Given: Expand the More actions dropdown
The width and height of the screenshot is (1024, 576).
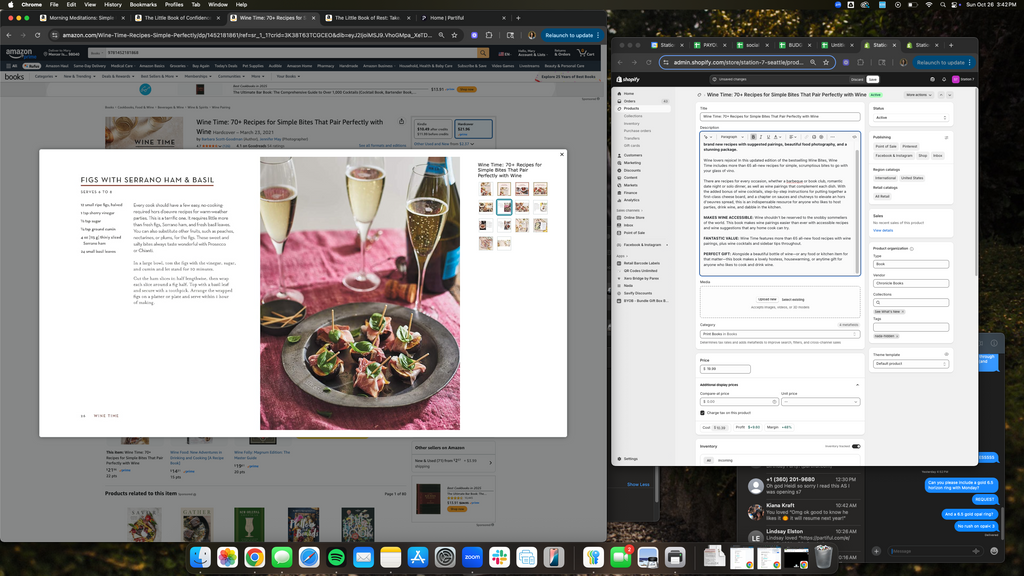Looking at the screenshot, I should [917, 95].
